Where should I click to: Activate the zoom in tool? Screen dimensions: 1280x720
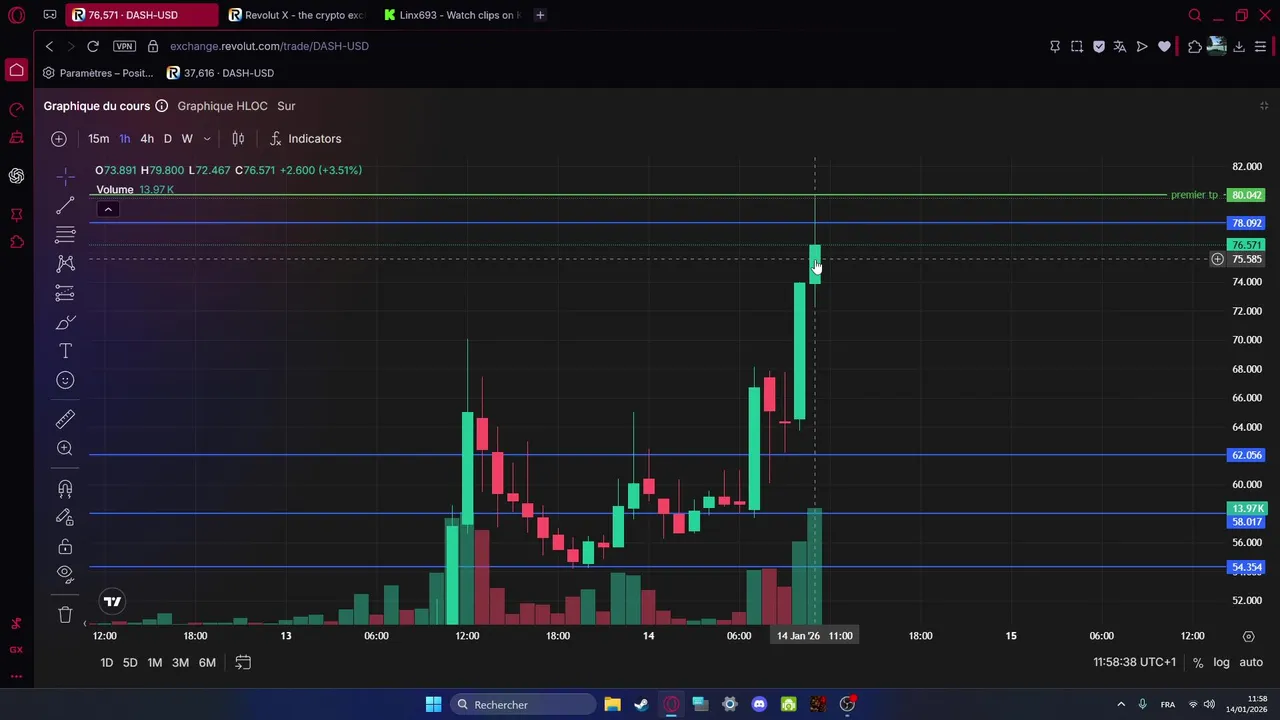(x=65, y=448)
